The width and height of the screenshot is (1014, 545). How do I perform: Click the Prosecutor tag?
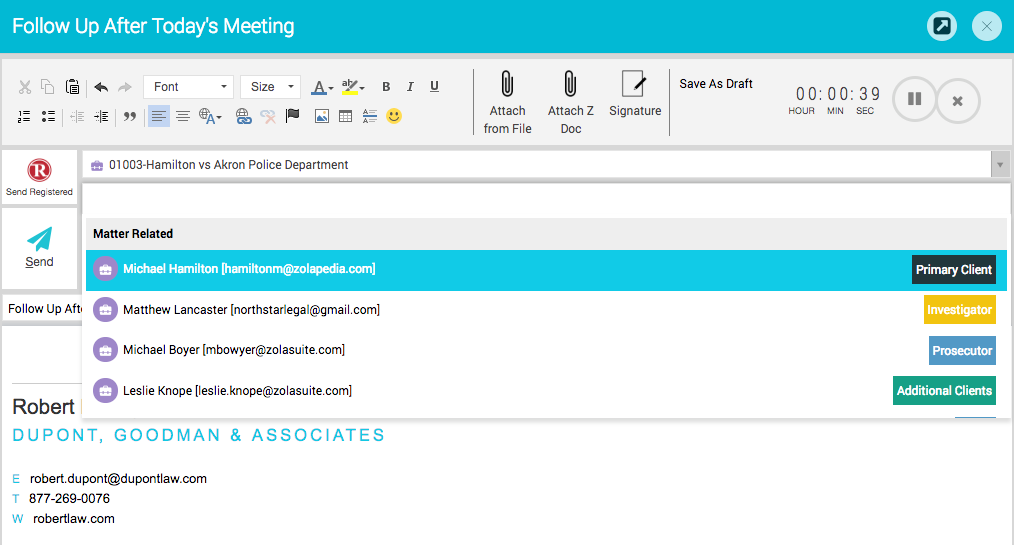(962, 350)
